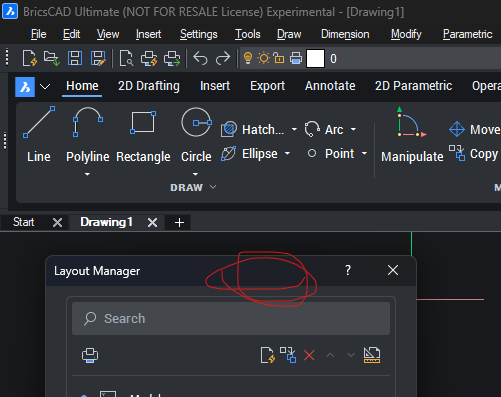The height and width of the screenshot is (397, 501).
Task: Expand the Hatch dropdown arrow
Action: [x=294, y=129]
